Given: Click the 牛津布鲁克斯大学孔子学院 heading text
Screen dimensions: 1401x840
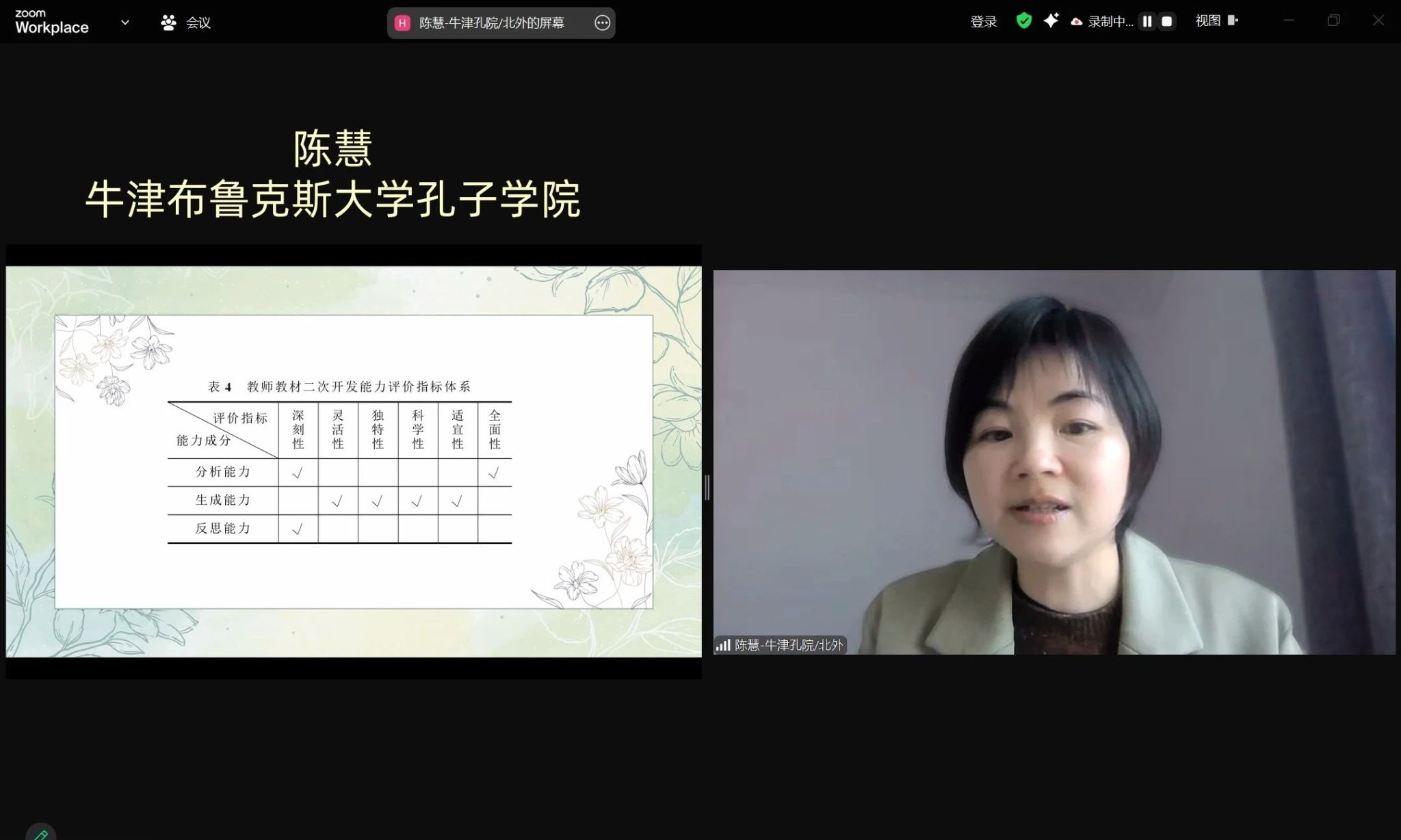Looking at the screenshot, I should pos(333,199).
